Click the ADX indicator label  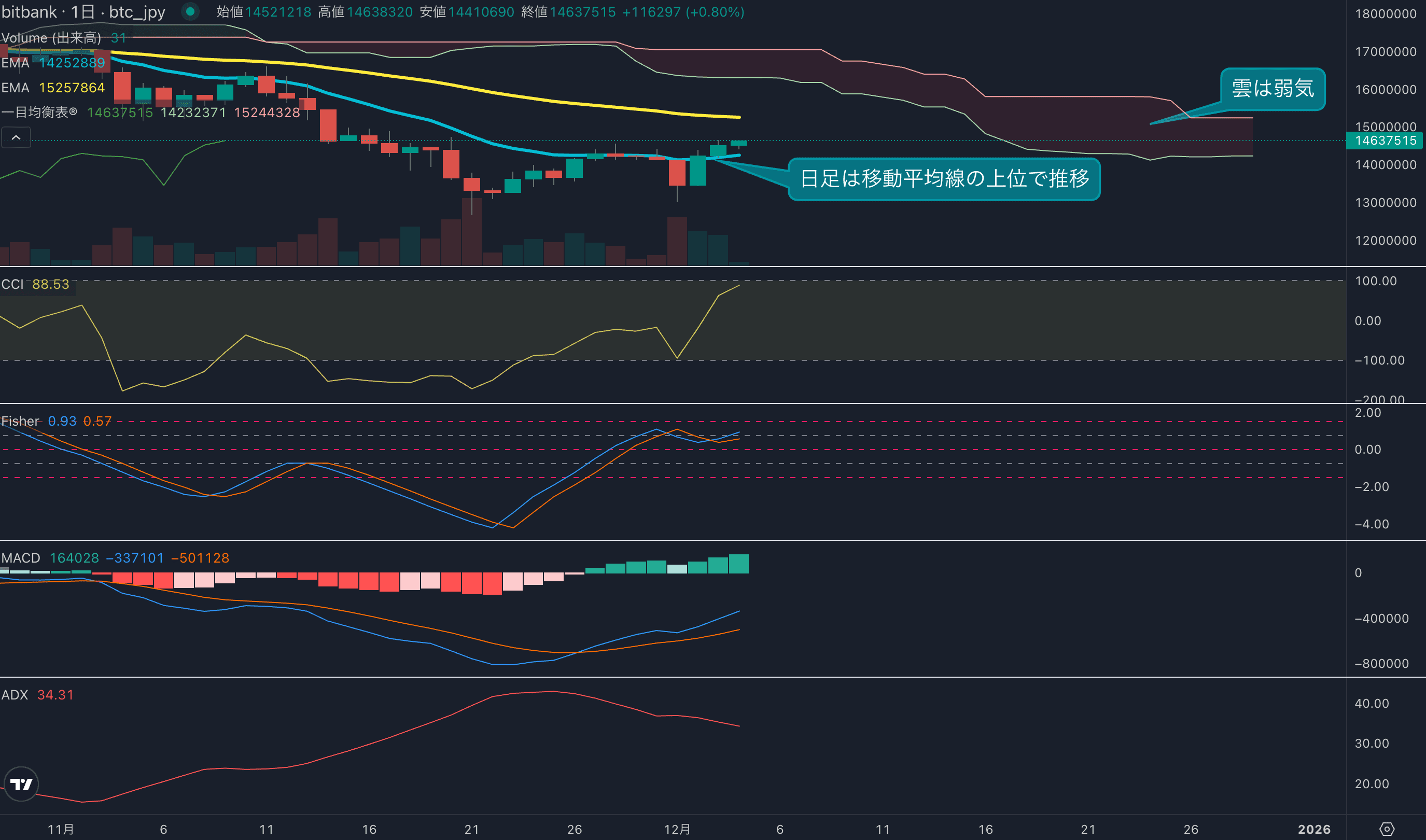pos(15,695)
